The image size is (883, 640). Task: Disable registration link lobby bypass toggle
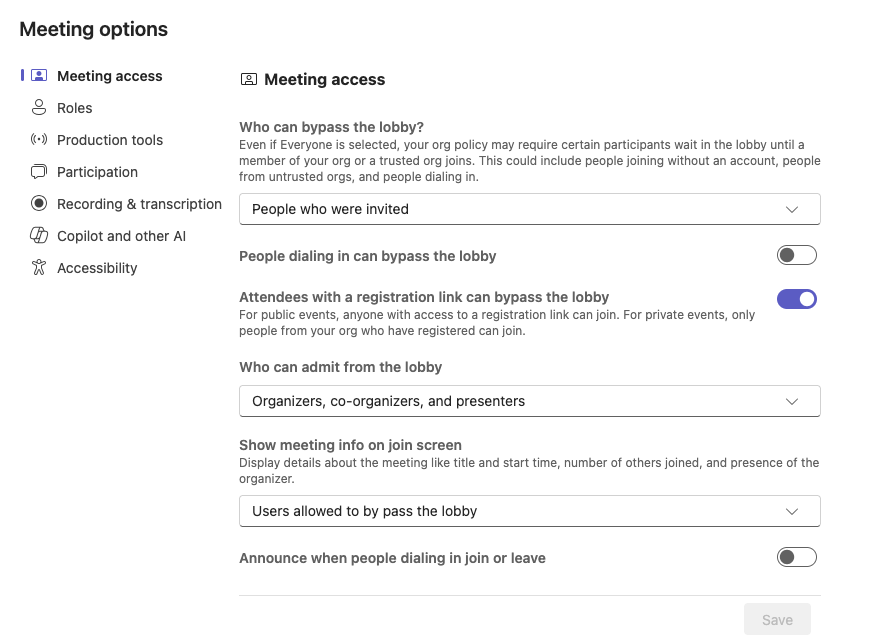797,298
